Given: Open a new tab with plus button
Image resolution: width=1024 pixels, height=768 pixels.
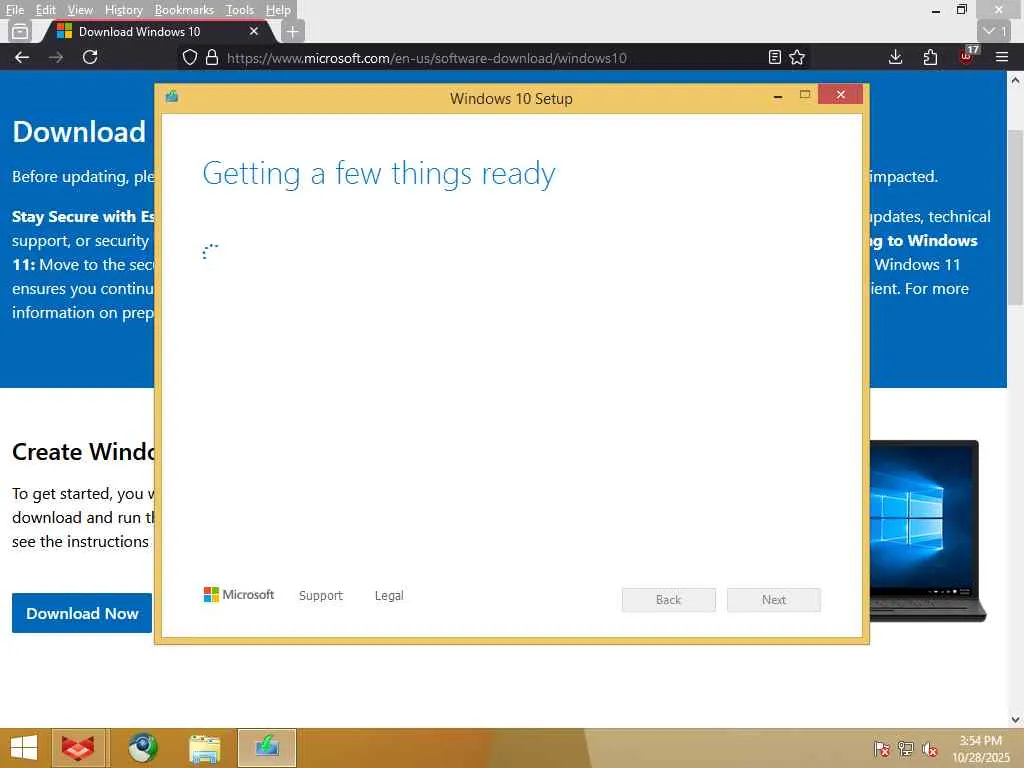Looking at the screenshot, I should [293, 31].
